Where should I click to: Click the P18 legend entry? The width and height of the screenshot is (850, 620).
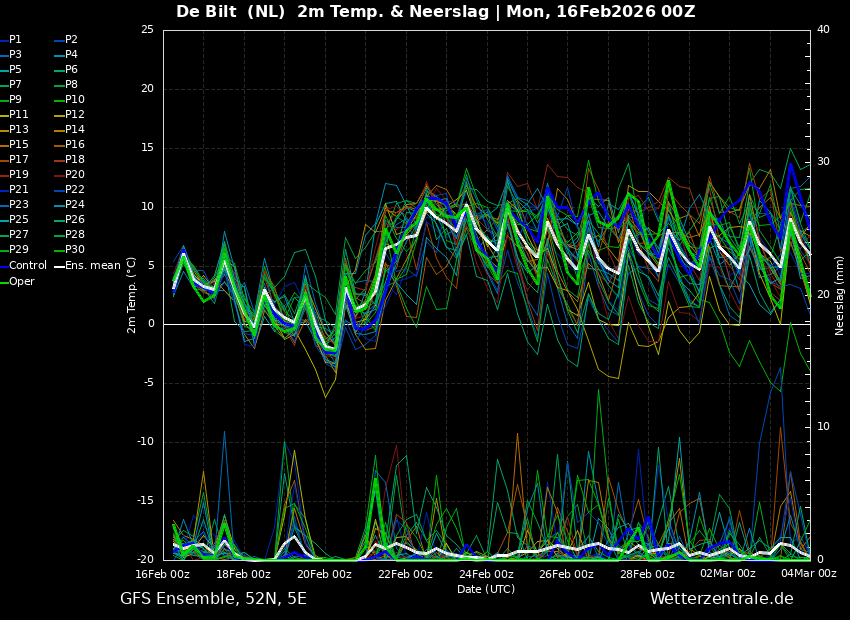pos(74,160)
